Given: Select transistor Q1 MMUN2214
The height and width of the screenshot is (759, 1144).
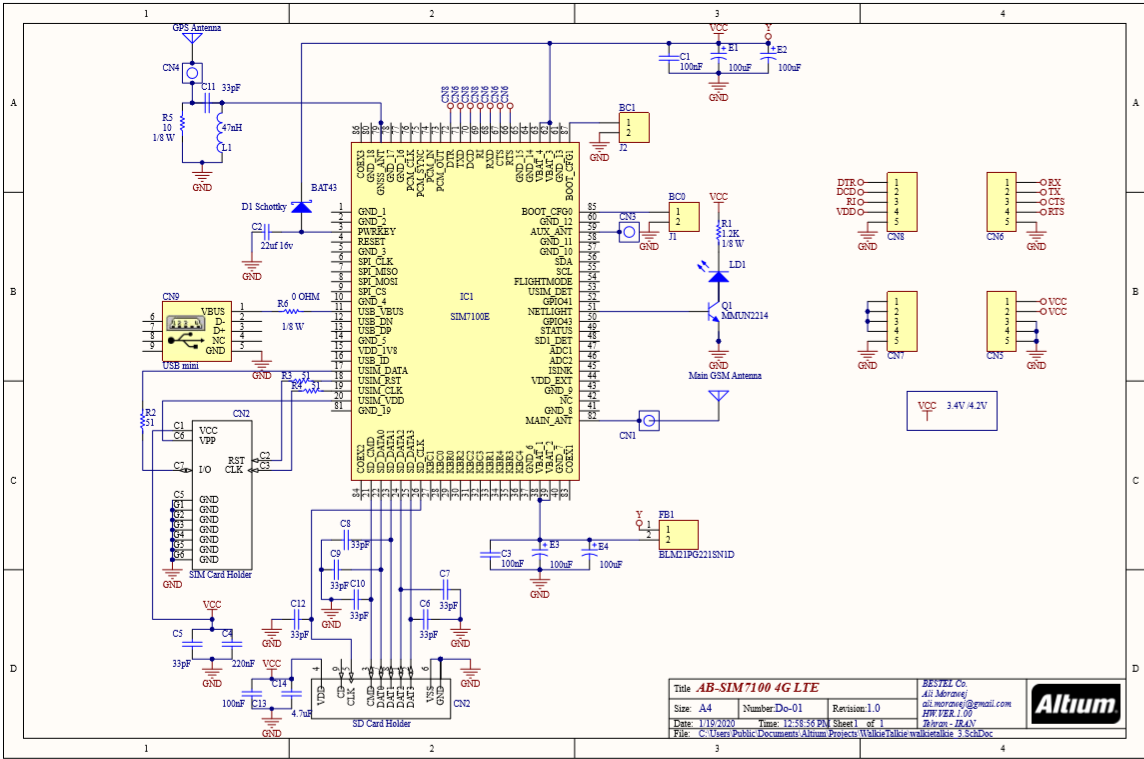Looking at the screenshot, I should [714, 312].
